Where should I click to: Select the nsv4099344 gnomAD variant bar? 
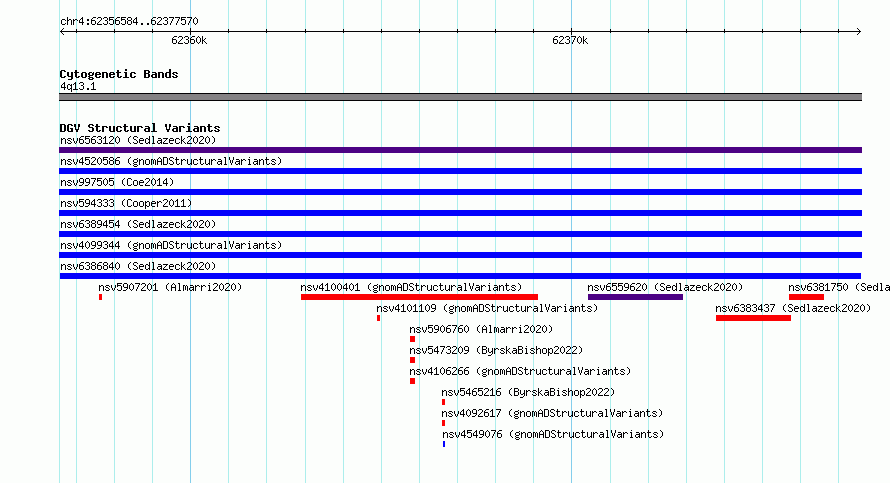[460, 255]
